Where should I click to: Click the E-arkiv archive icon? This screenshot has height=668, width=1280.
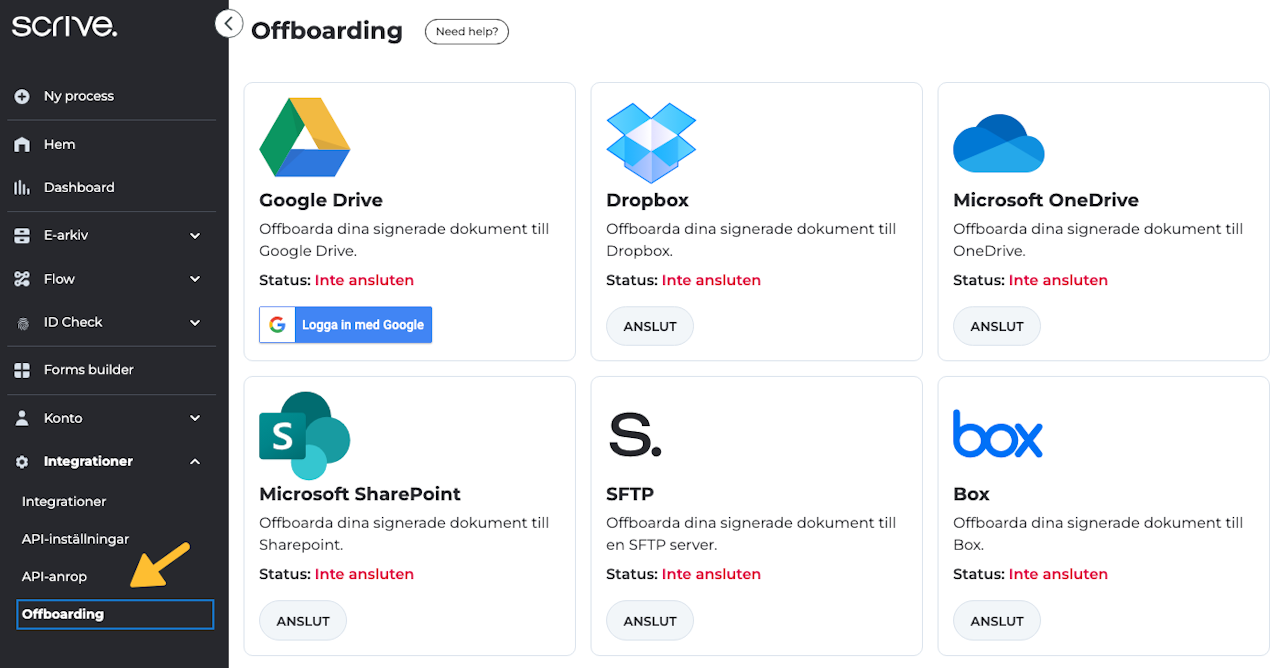[x=22, y=236]
